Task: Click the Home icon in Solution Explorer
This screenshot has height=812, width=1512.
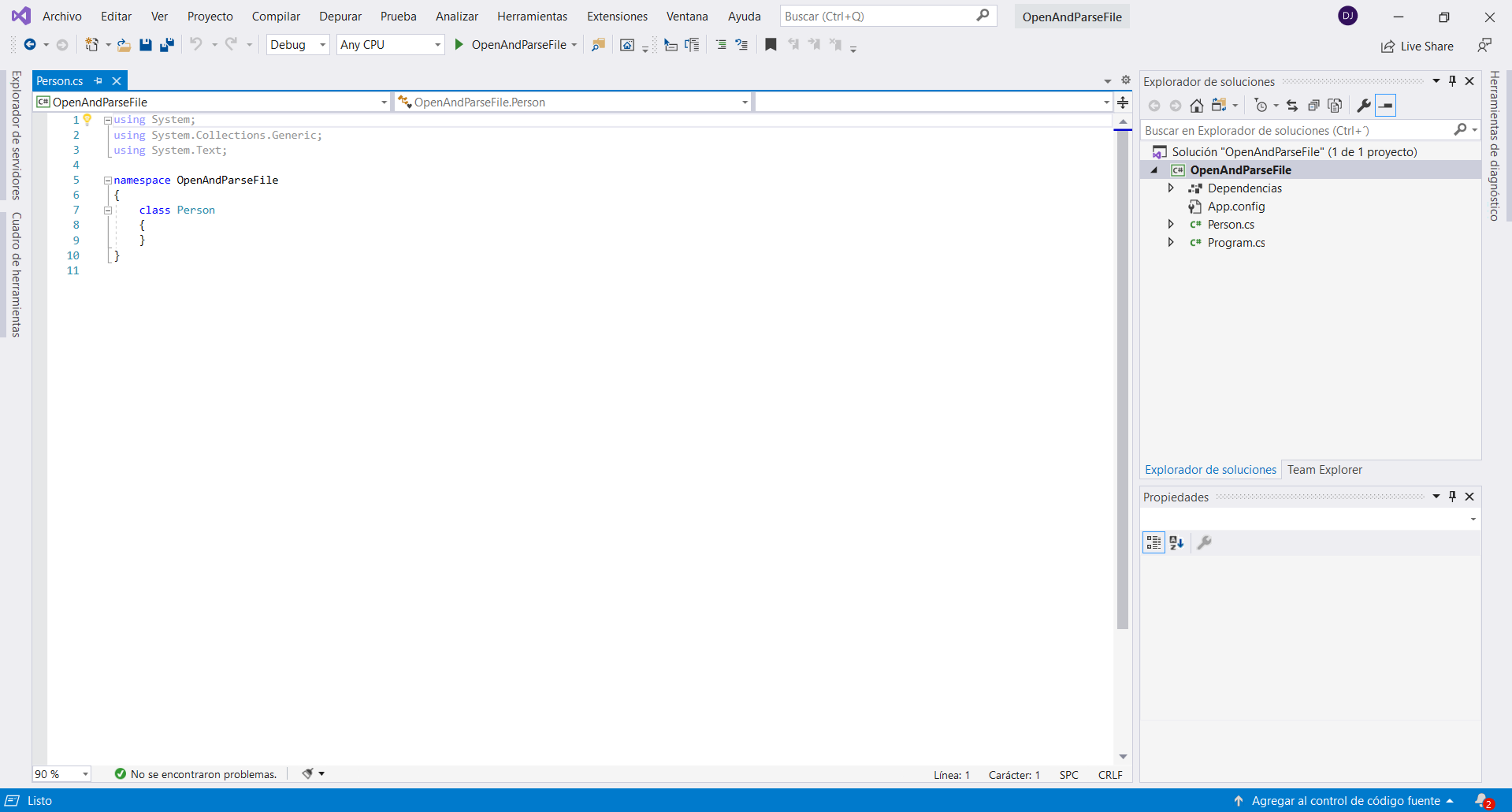Action: point(1196,106)
